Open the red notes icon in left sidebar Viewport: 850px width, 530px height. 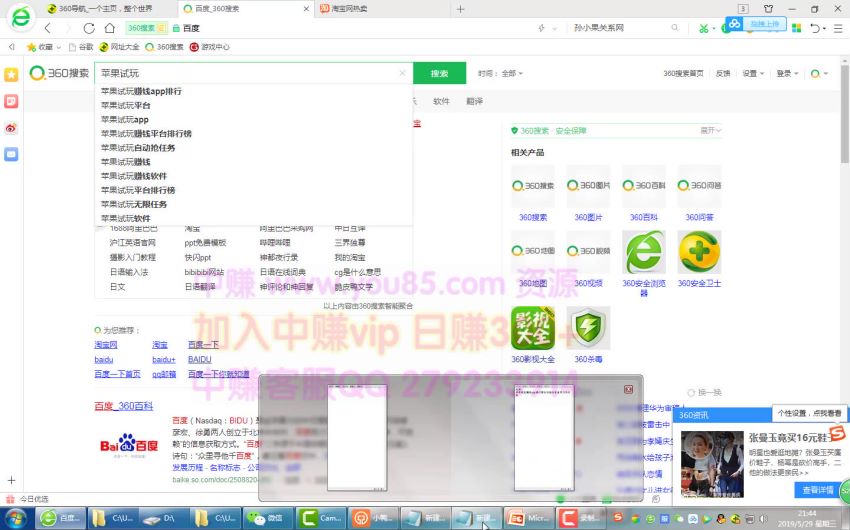point(11,101)
